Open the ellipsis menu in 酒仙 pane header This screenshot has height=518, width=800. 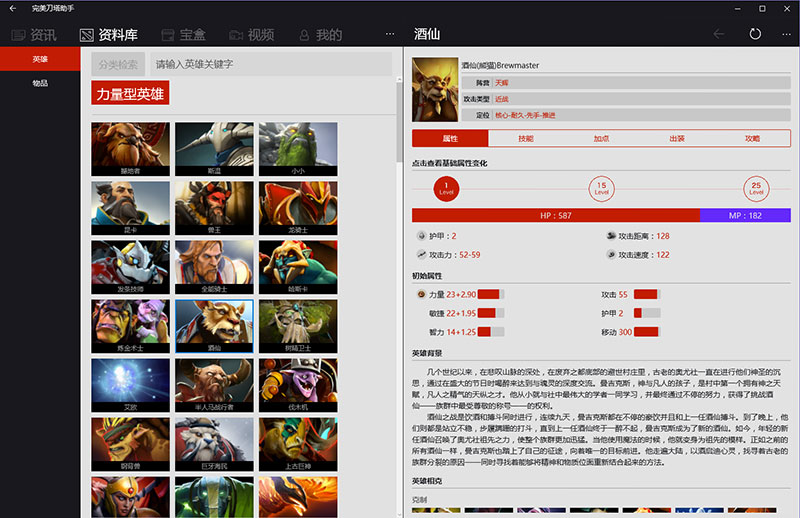click(786, 34)
